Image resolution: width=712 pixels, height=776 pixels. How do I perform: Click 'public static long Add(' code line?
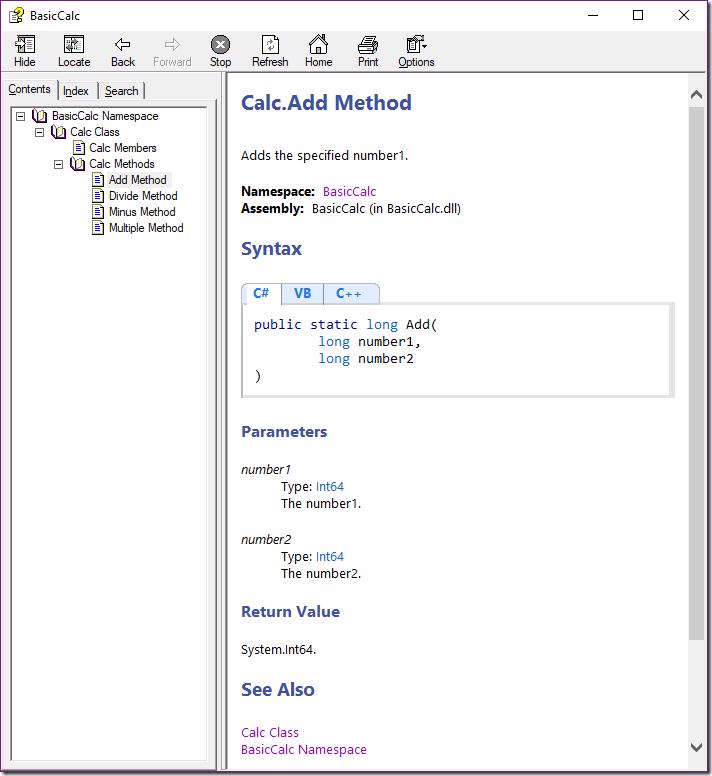(345, 325)
